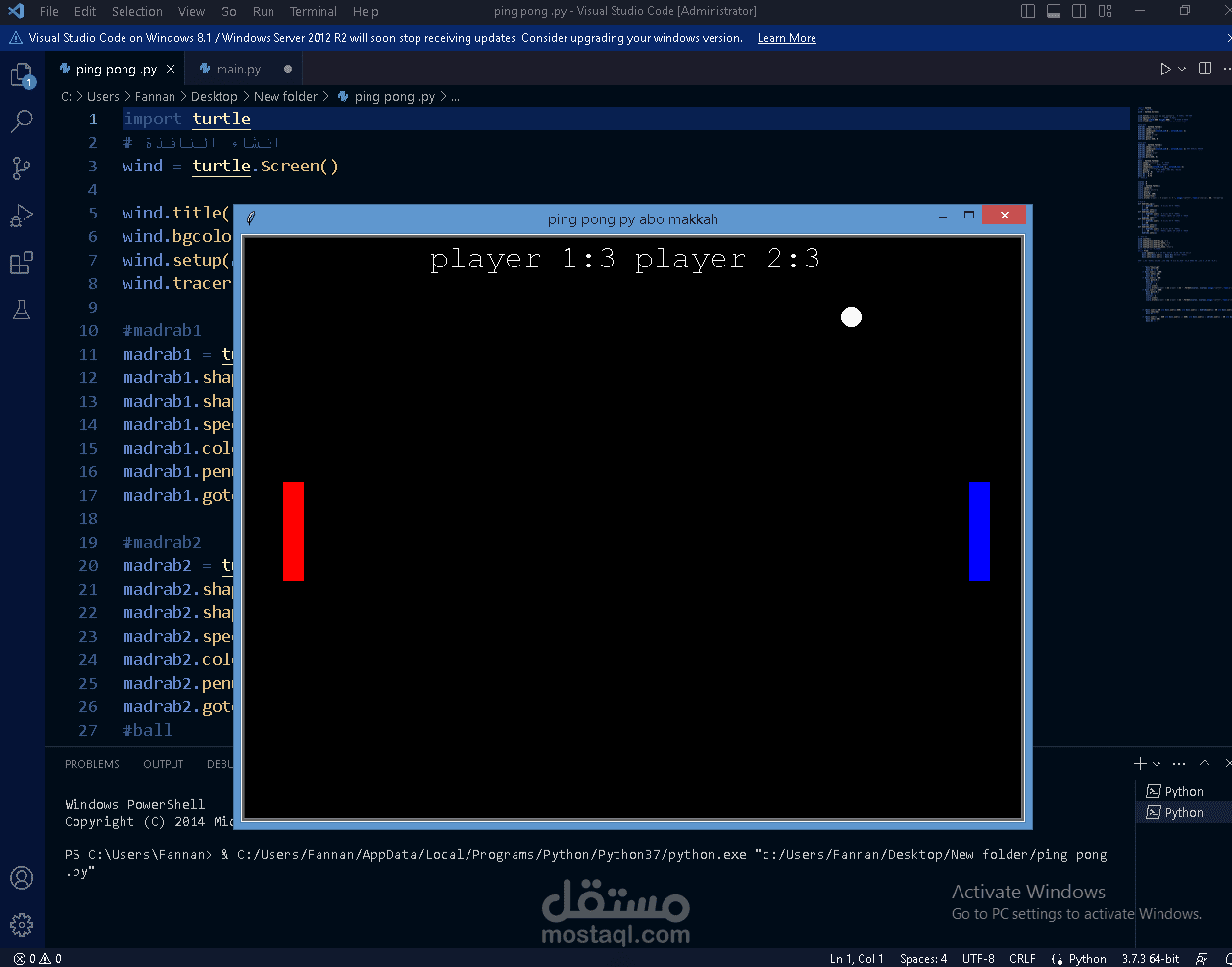Open the Search view in activity bar
The height and width of the screenshot is (967, 1232).
coord(22,121)
